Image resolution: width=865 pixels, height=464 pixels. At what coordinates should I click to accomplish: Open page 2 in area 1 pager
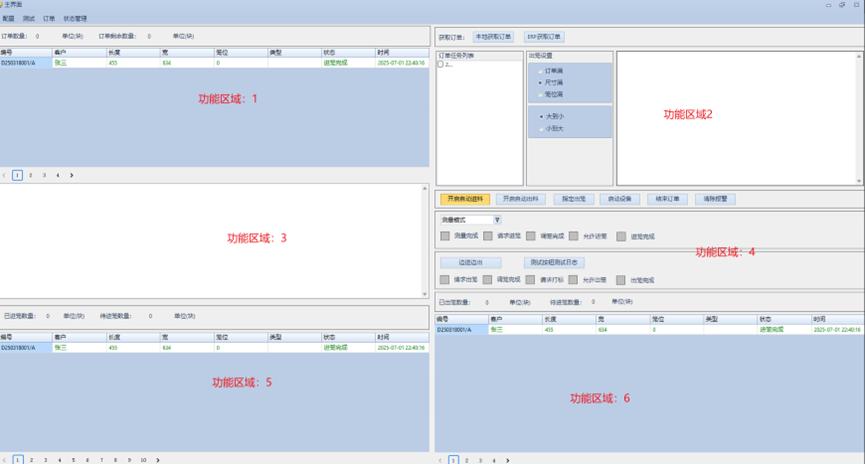(x=30, y=175)
